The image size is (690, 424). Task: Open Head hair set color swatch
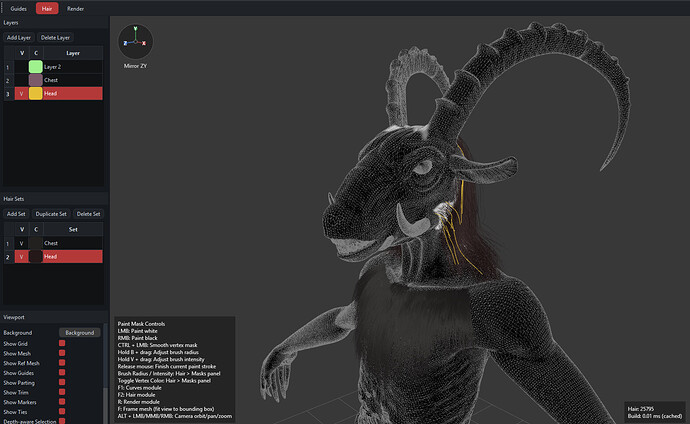pos(36,256)
